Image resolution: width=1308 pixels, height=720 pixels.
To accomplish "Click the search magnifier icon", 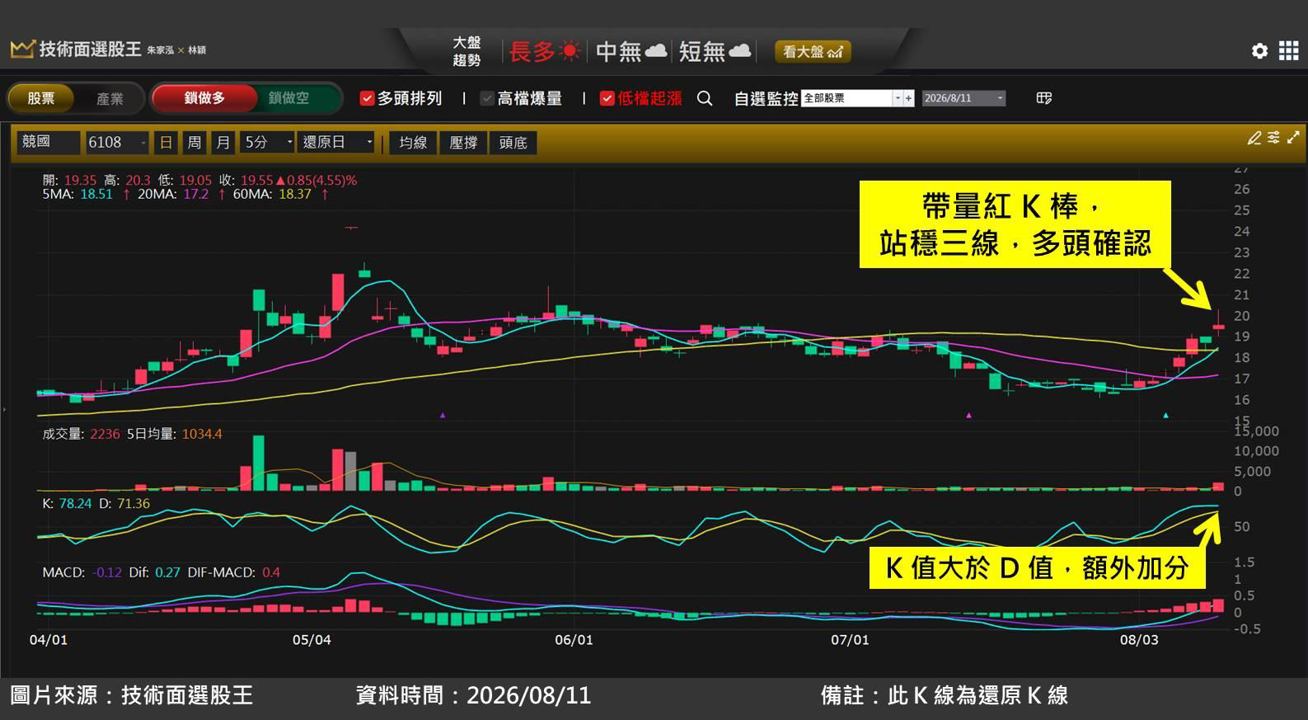I will point(705,98).
